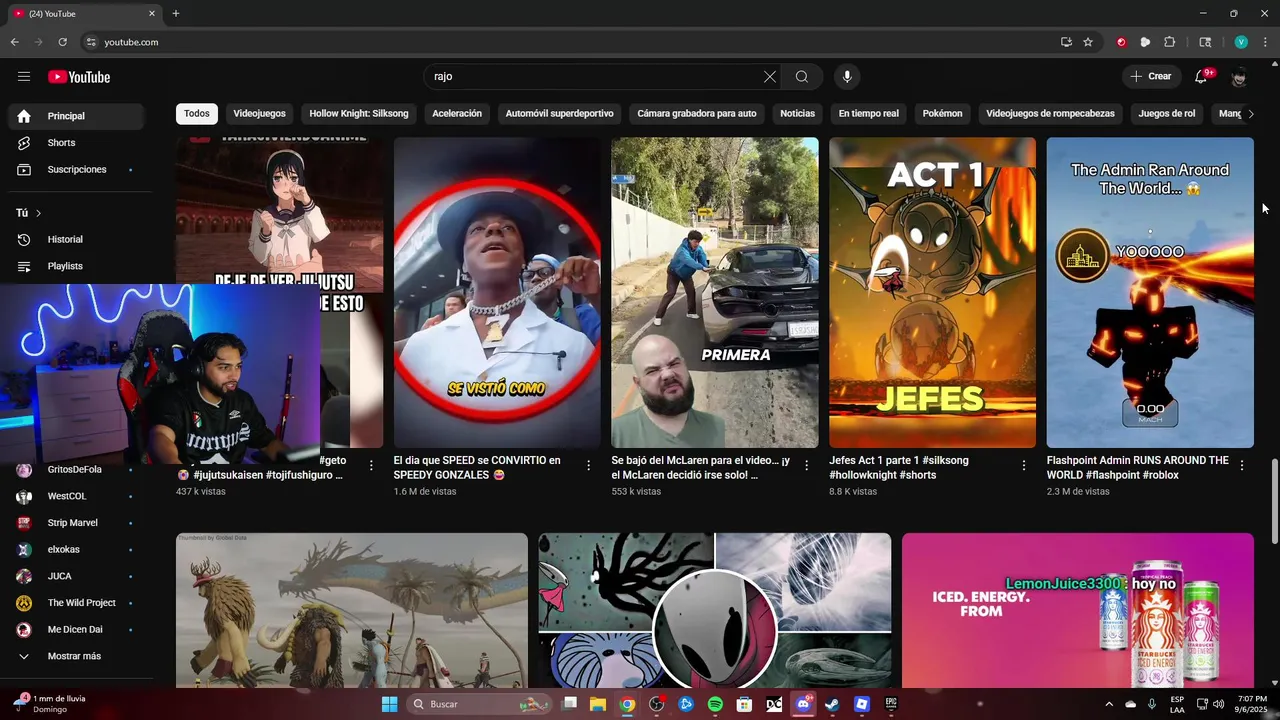Open The Wild Project subscription channel
This screenshot has height=720, width=1280.
(x=76, y=603)
